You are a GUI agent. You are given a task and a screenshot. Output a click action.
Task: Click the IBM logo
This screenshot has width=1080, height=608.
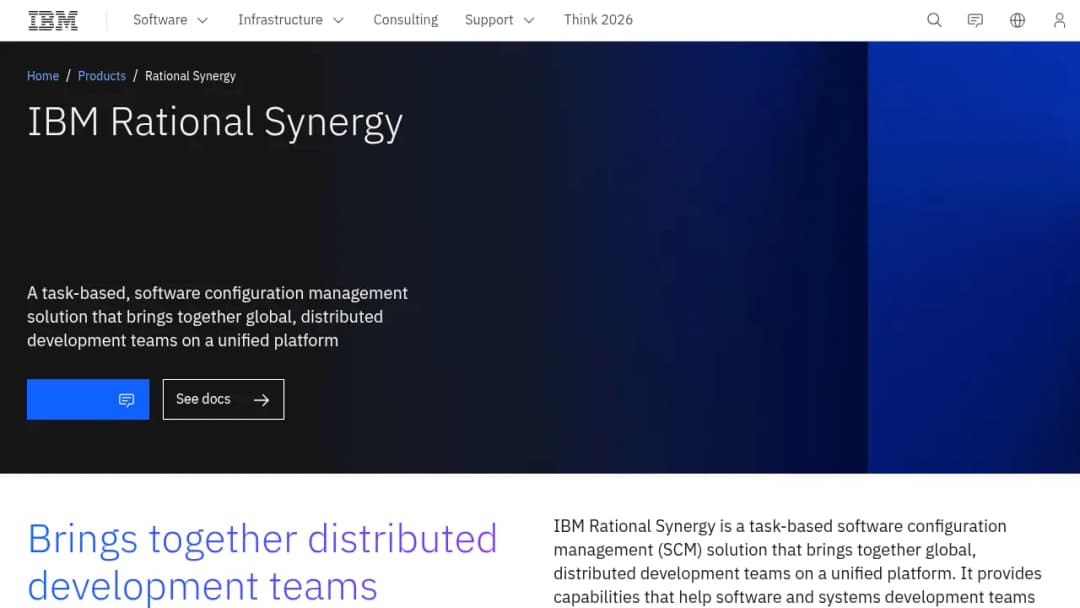point(53,21)
